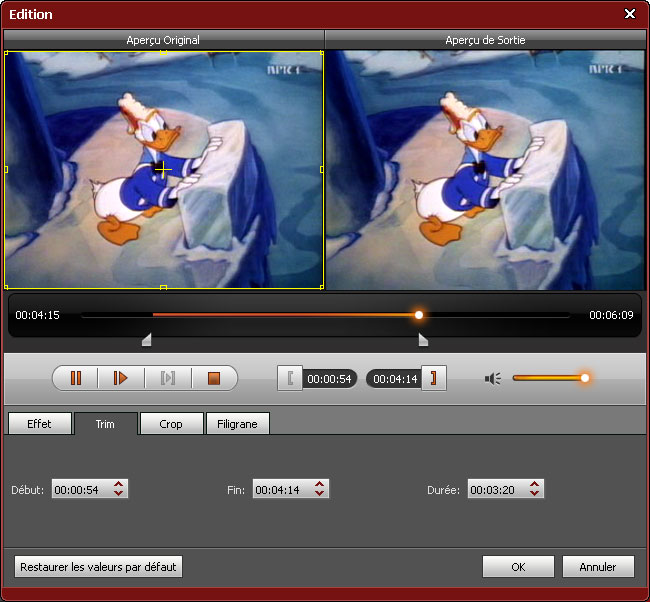Decrease the Durée value
Viewport: 650px width, 602px height.
[534, 493]
